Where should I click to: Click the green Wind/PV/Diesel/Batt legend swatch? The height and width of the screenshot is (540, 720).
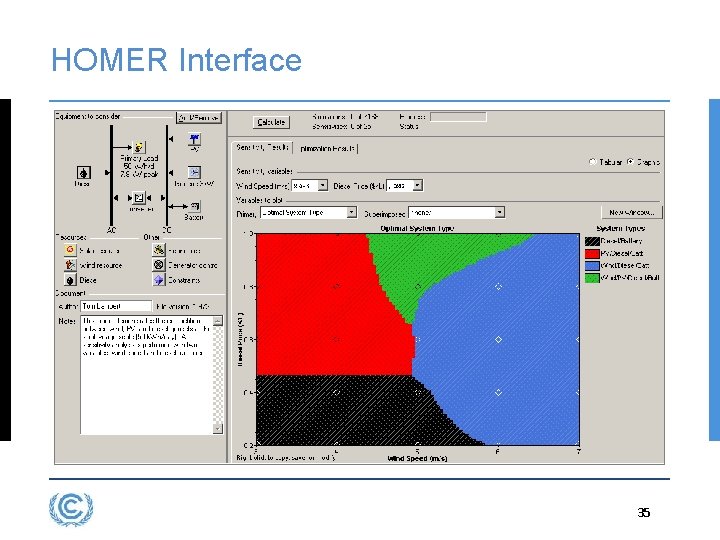(x=592, y=278)
